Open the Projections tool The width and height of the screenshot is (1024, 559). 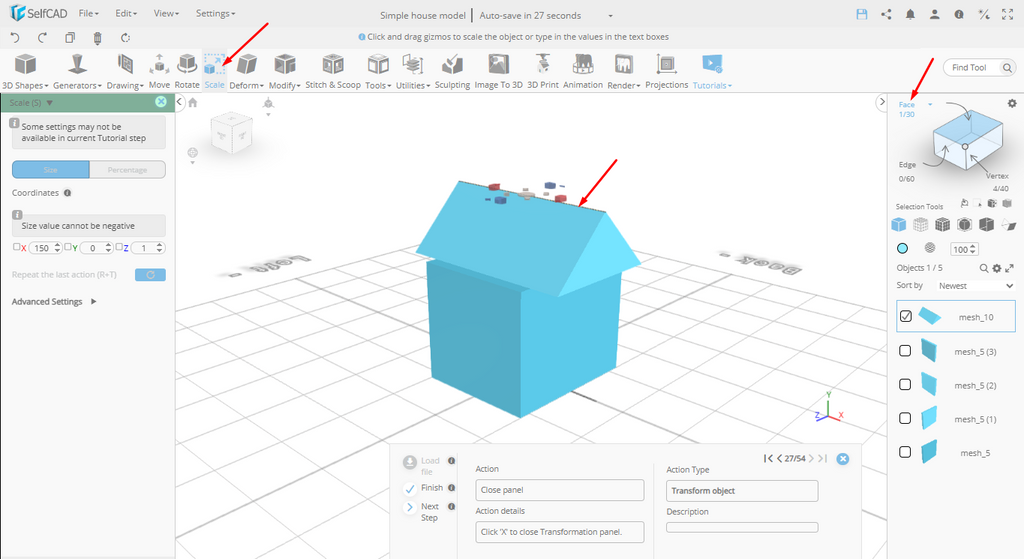pos(666,70)
